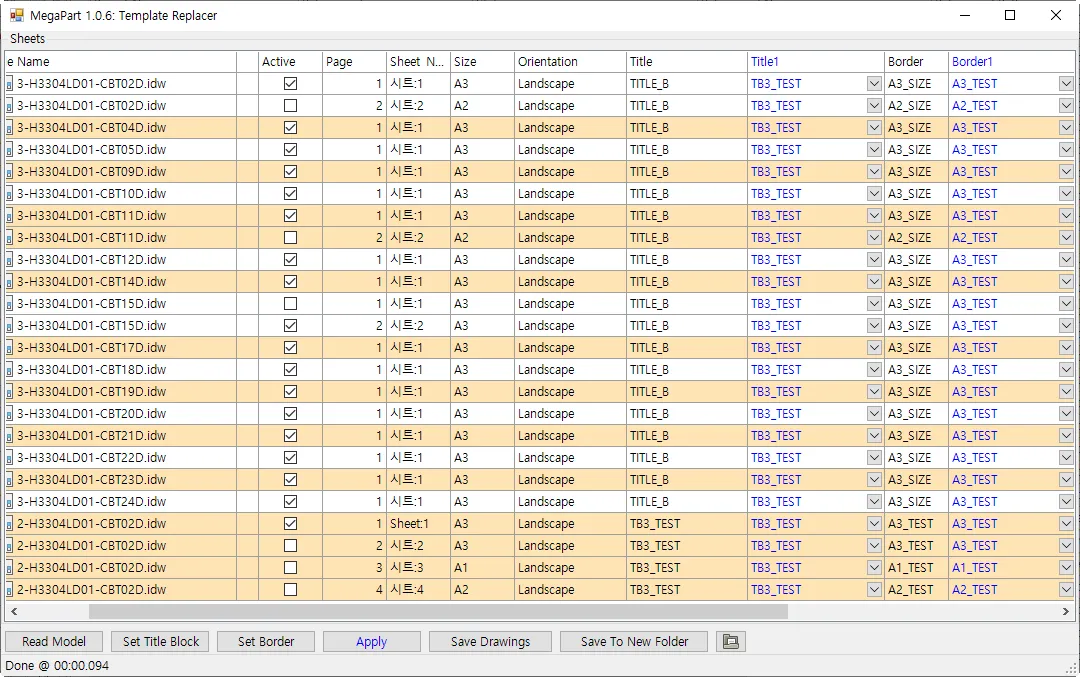Viewport: 1080px width, 677px height.
Task: Click file icon of 3-H3304LD01-CBT10D.idw
Action: (10, 194)
